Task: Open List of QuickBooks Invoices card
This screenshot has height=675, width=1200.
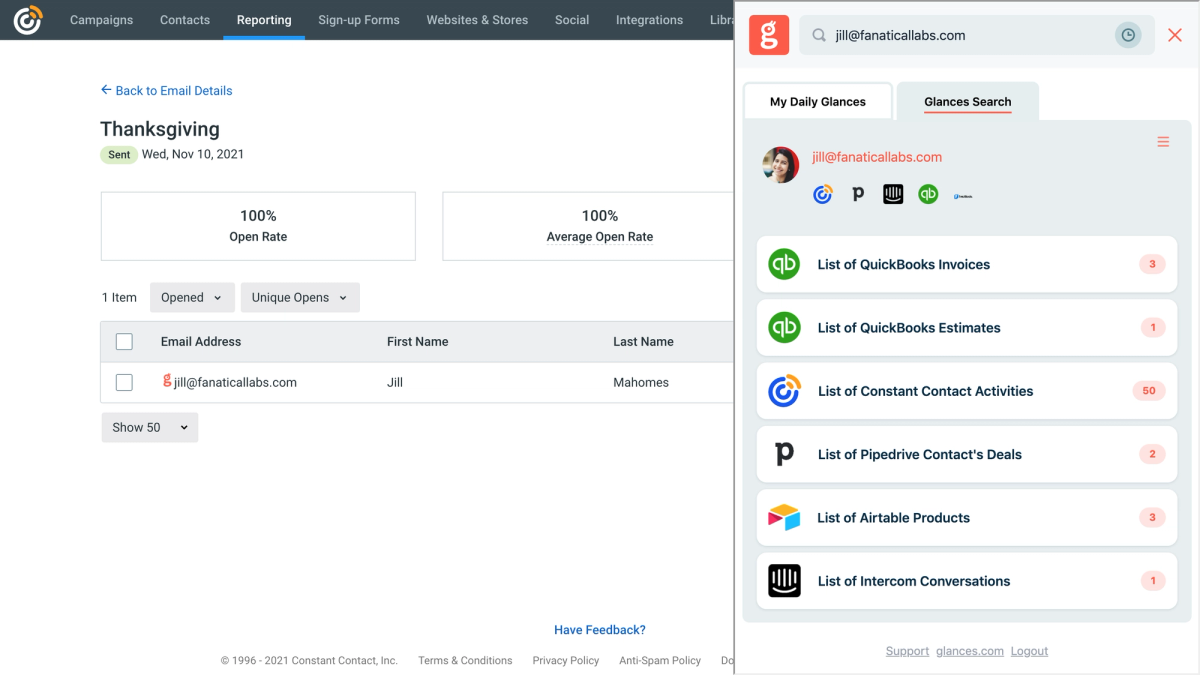Action: click(x=967, y=264)
